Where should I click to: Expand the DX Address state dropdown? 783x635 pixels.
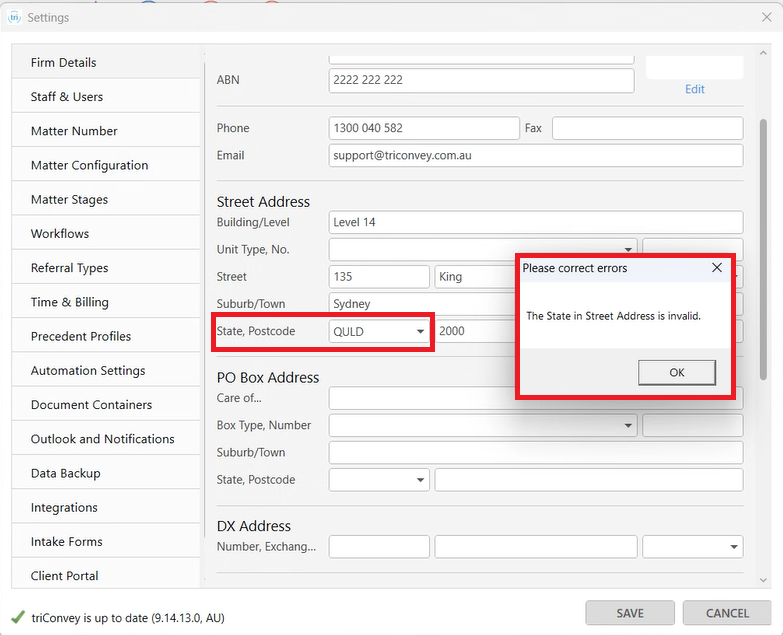tap(734, 547)
